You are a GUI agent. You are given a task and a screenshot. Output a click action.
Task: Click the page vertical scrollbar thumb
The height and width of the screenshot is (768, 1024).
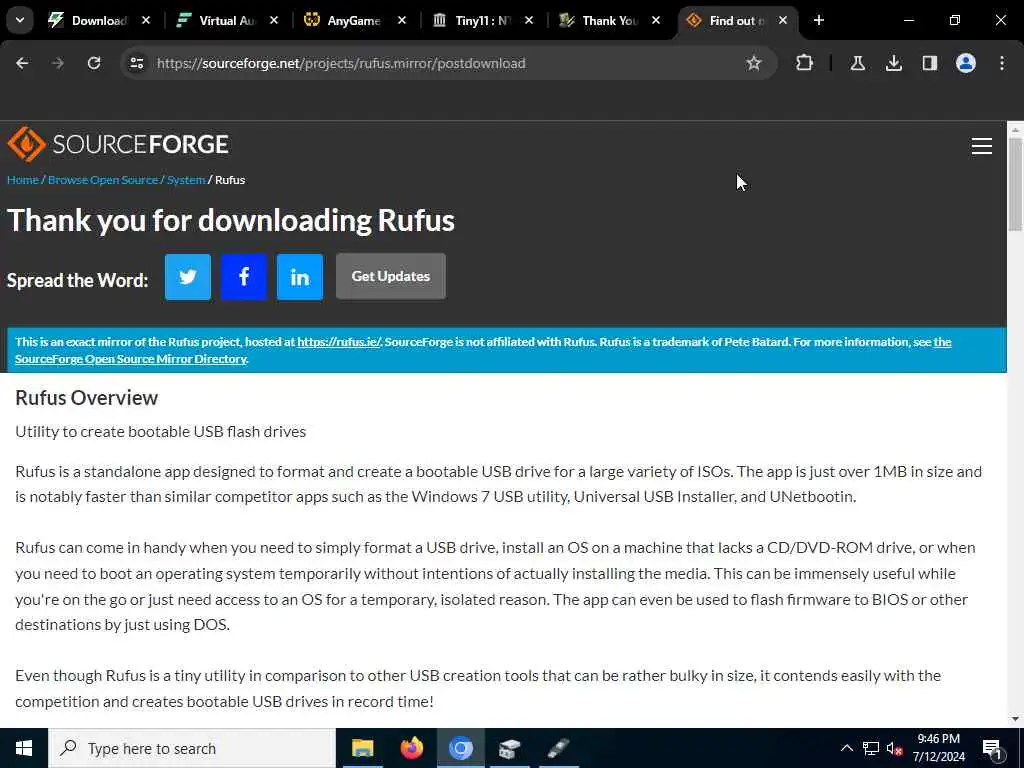pyautogui.click(x=1015, y=185)
